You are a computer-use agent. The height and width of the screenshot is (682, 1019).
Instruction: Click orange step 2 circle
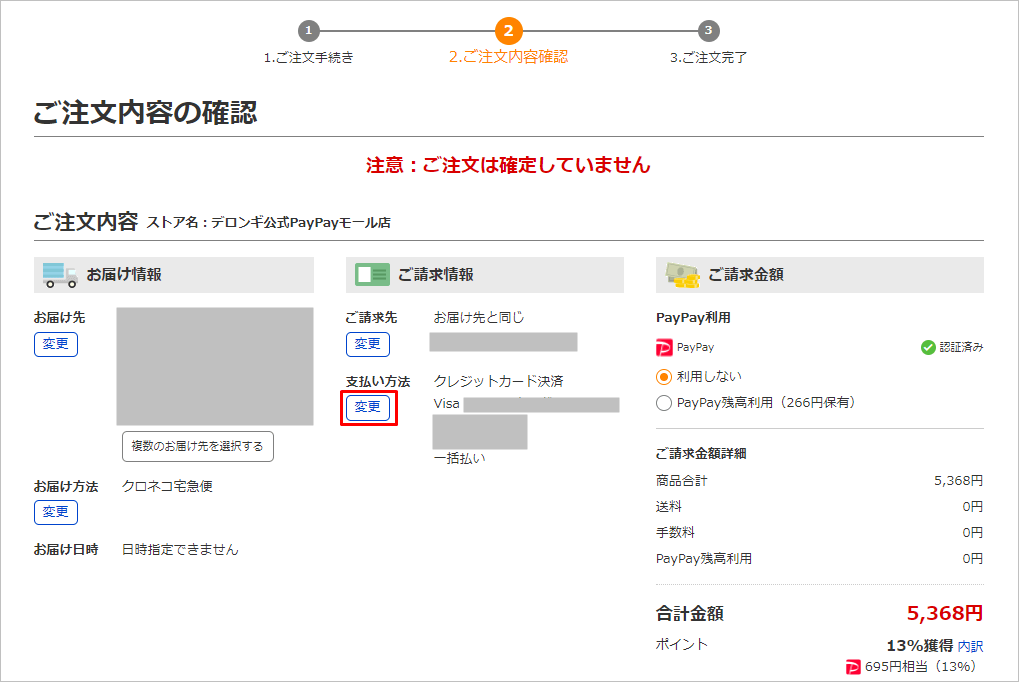click(x=508, y=31)
